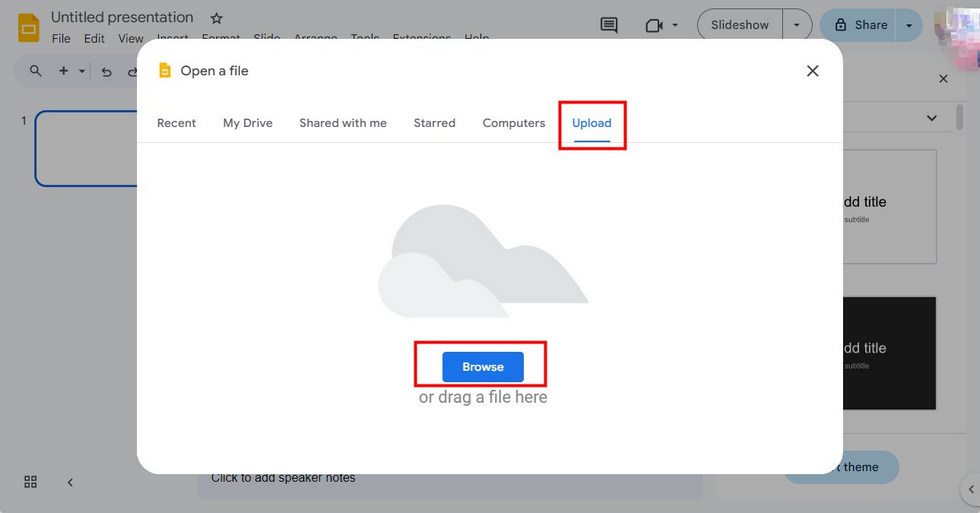Click the themes panel scrollbar
Image resolution: width=980 pixels, height=513 pixels.
click(x=959, y=117)
